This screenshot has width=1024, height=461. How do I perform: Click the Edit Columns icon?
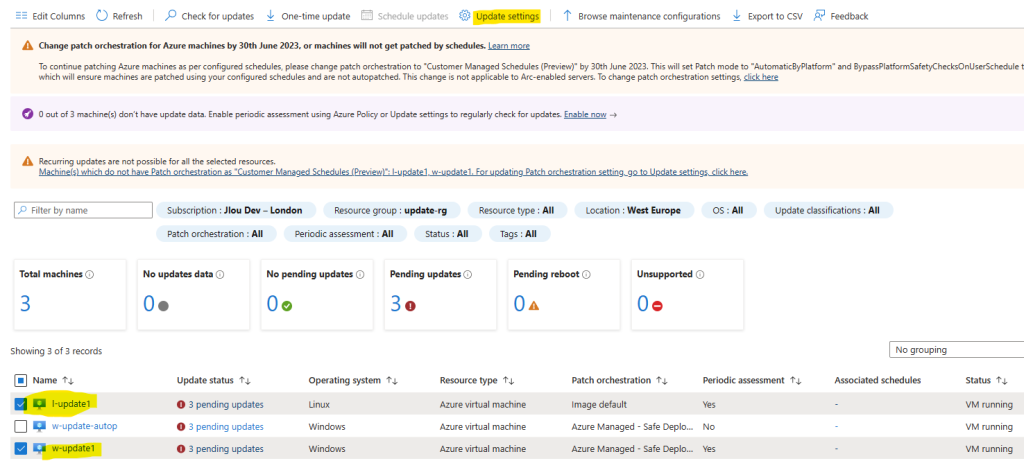click(x=21, y=16)
